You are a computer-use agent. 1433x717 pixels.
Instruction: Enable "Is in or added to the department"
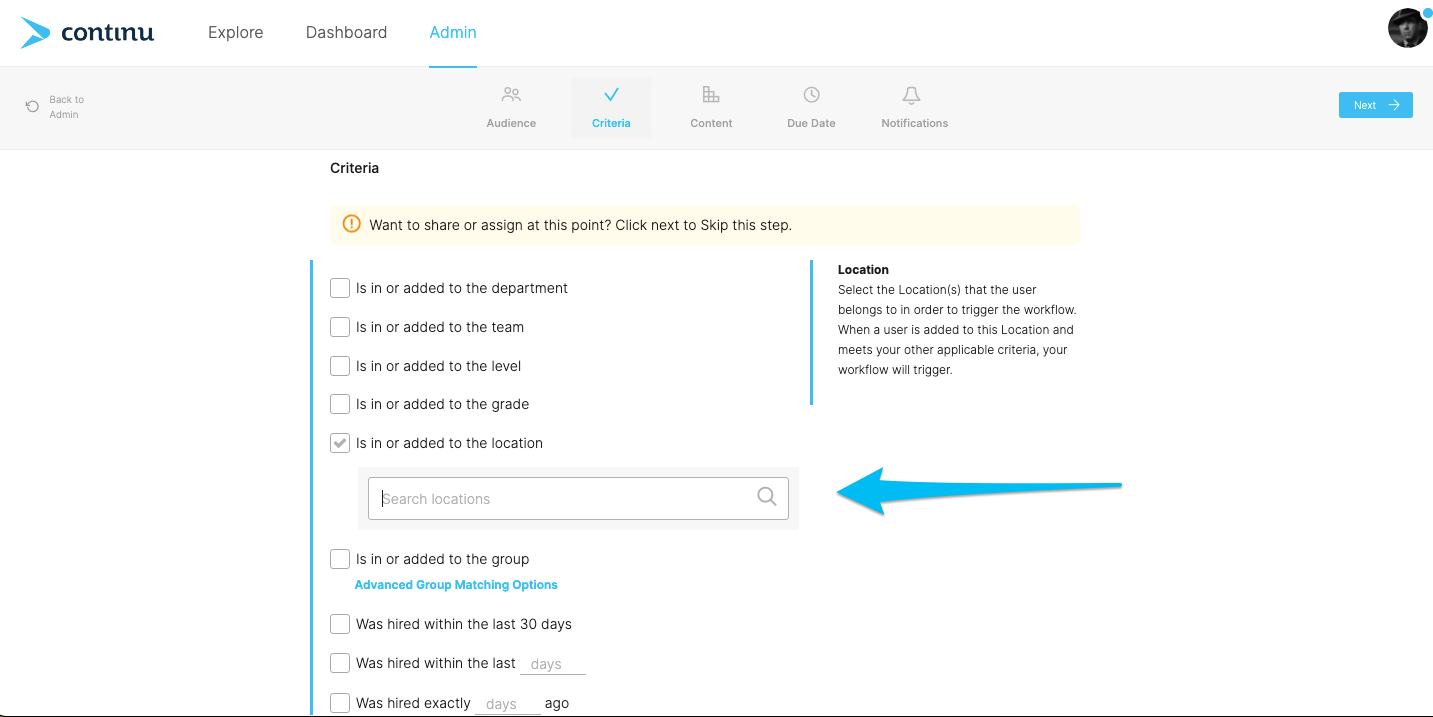coord(340,288)
